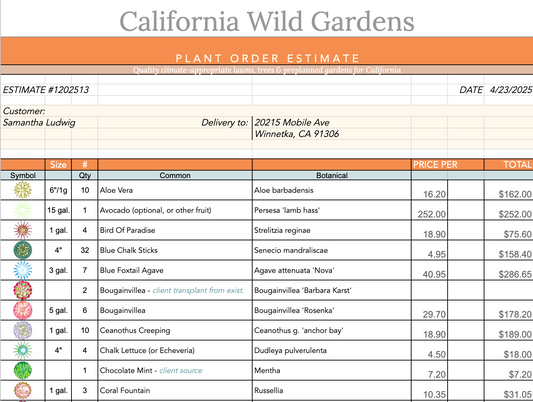Click the Blue Foxtail Agave symbol icon
The image size is (533, 402).
23,270
